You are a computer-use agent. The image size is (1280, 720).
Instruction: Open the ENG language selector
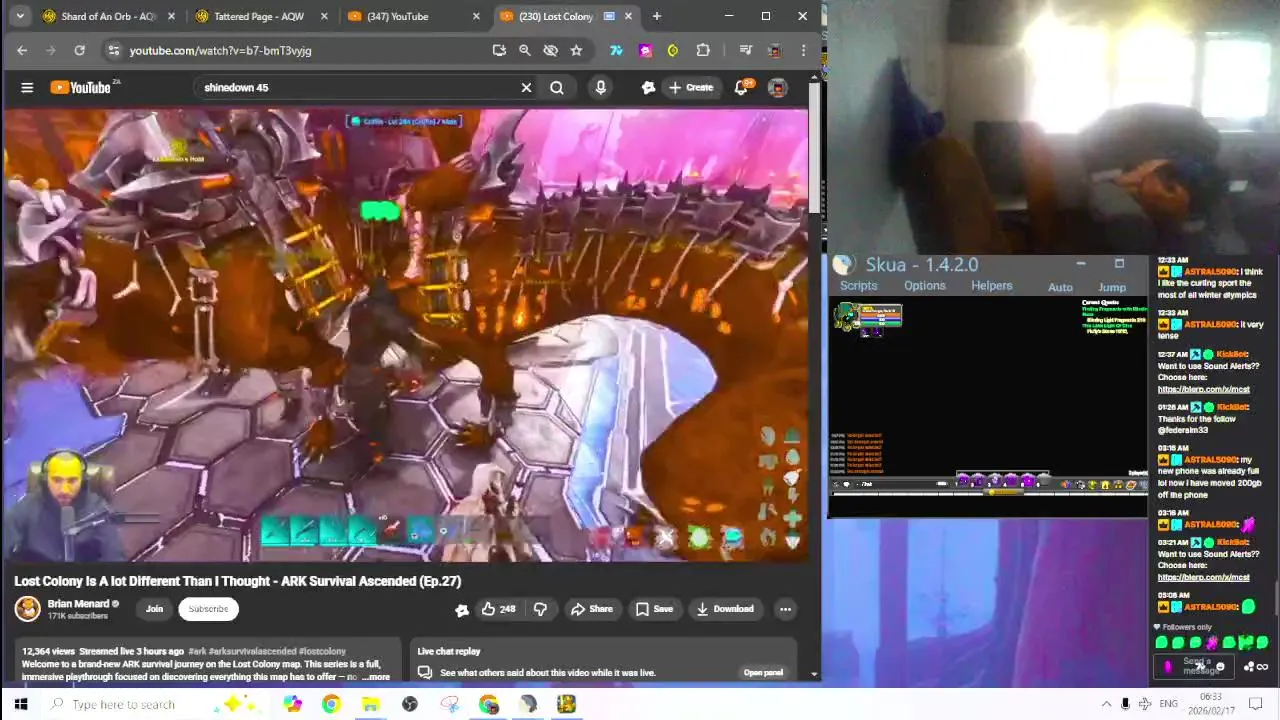click(x=1168, y=704)
